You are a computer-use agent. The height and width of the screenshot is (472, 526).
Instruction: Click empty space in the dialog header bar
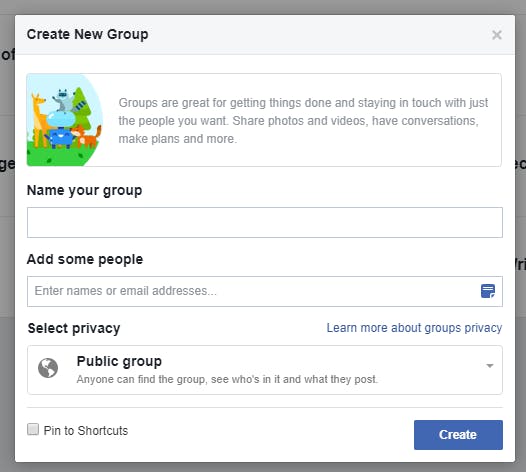click(x=319, y=35)
